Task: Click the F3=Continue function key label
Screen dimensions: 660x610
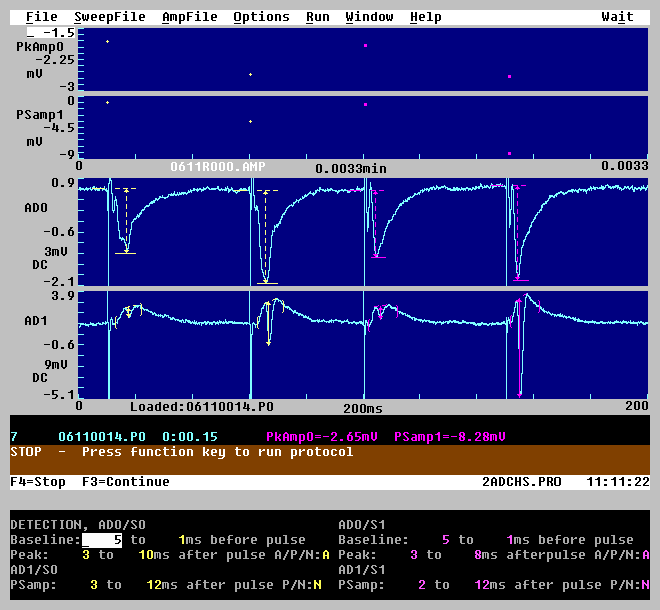Action: pos(126,482)
